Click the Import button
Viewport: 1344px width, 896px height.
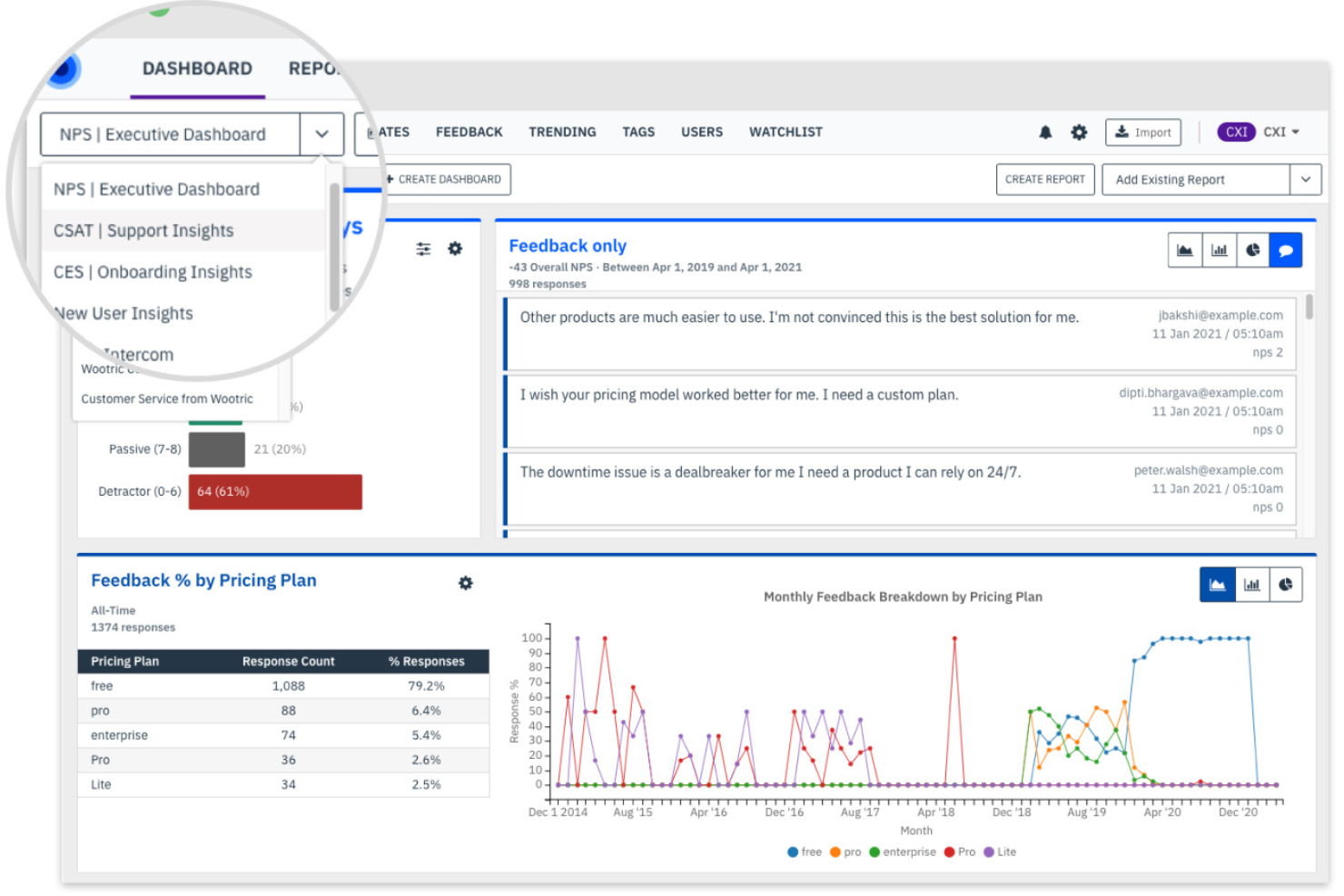pyautogui.click(x=1143, y=133)
